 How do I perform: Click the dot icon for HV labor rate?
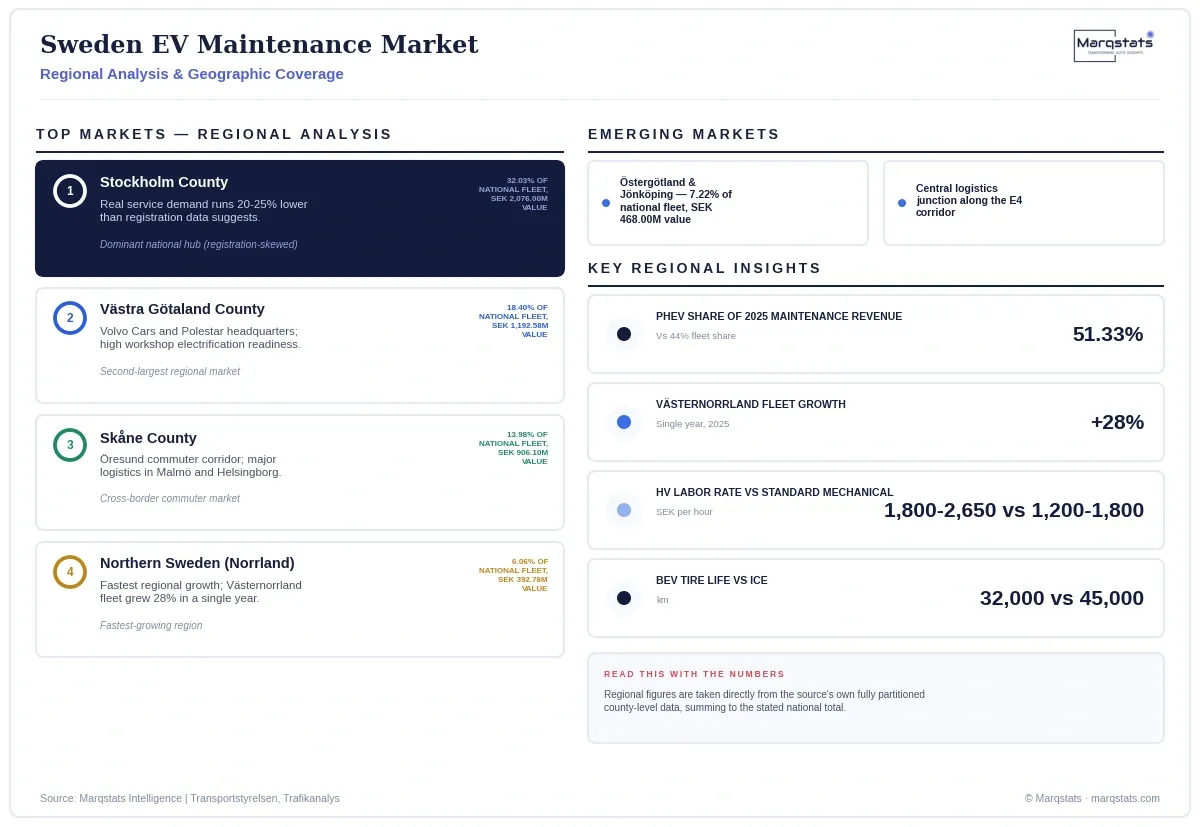pos(624,510)
